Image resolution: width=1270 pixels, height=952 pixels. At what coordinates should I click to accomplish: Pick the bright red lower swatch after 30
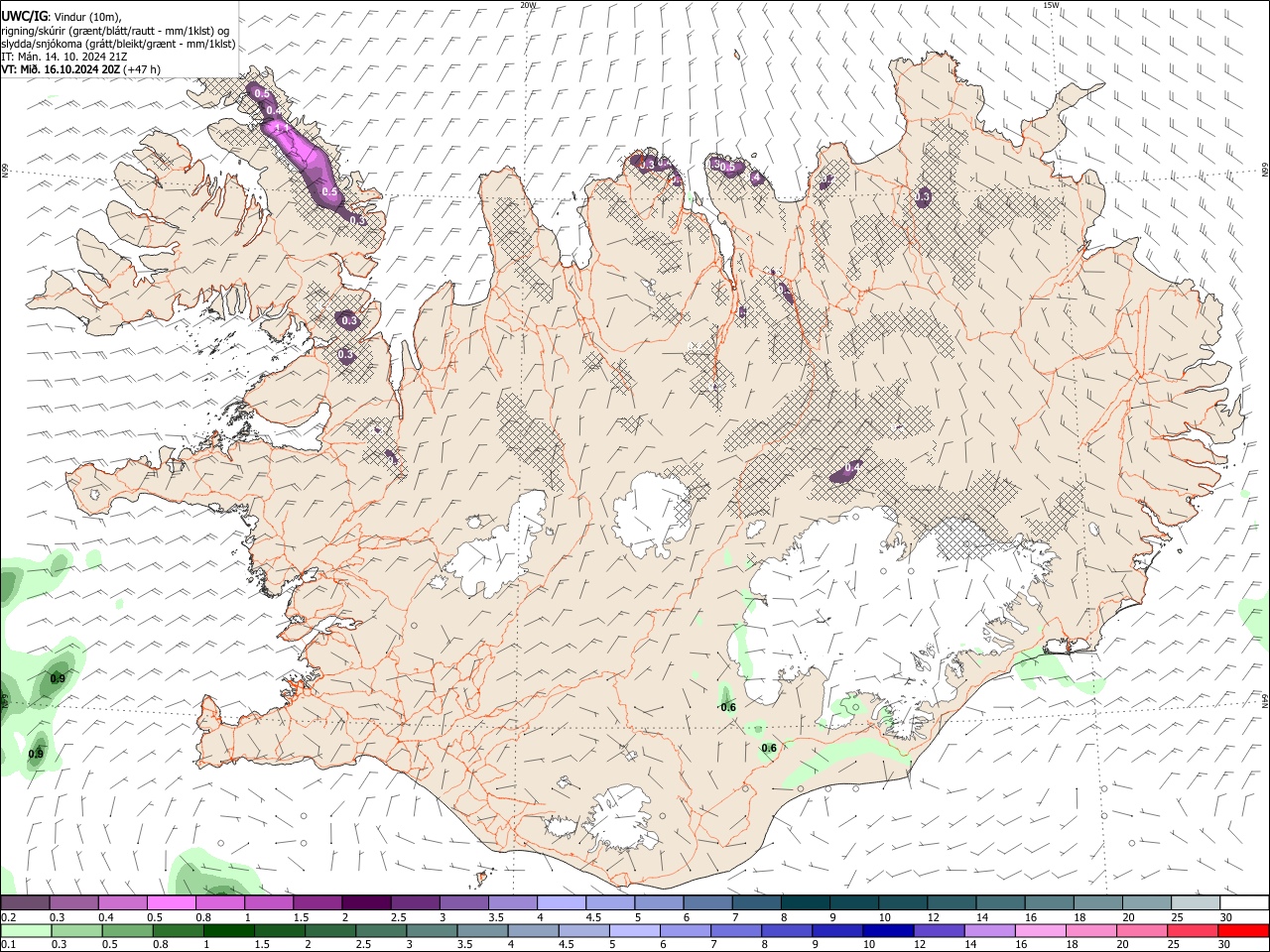[x=1243, y=930]
